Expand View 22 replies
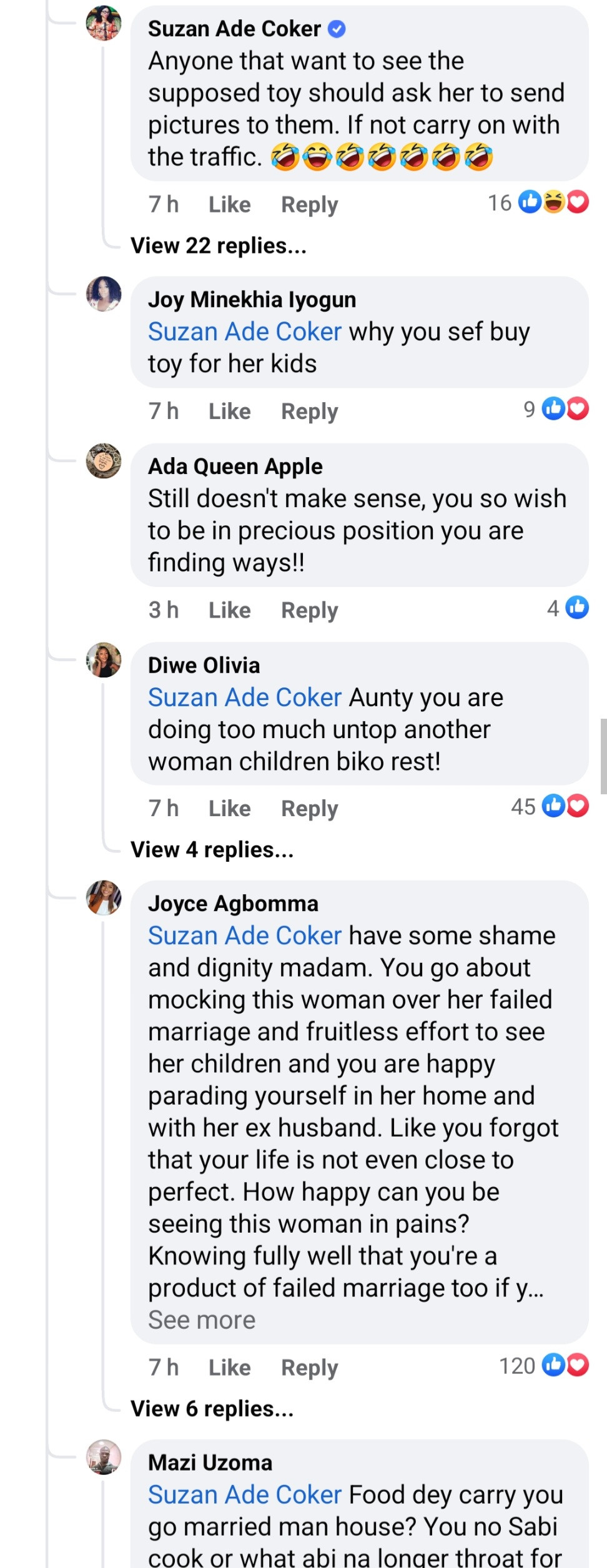Image resolution: width=607 pixels, height=1568 pixels. 219,246
